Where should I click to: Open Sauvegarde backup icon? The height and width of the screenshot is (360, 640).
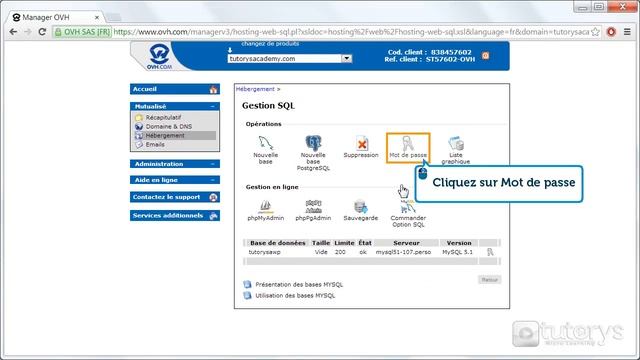(360, 206)
